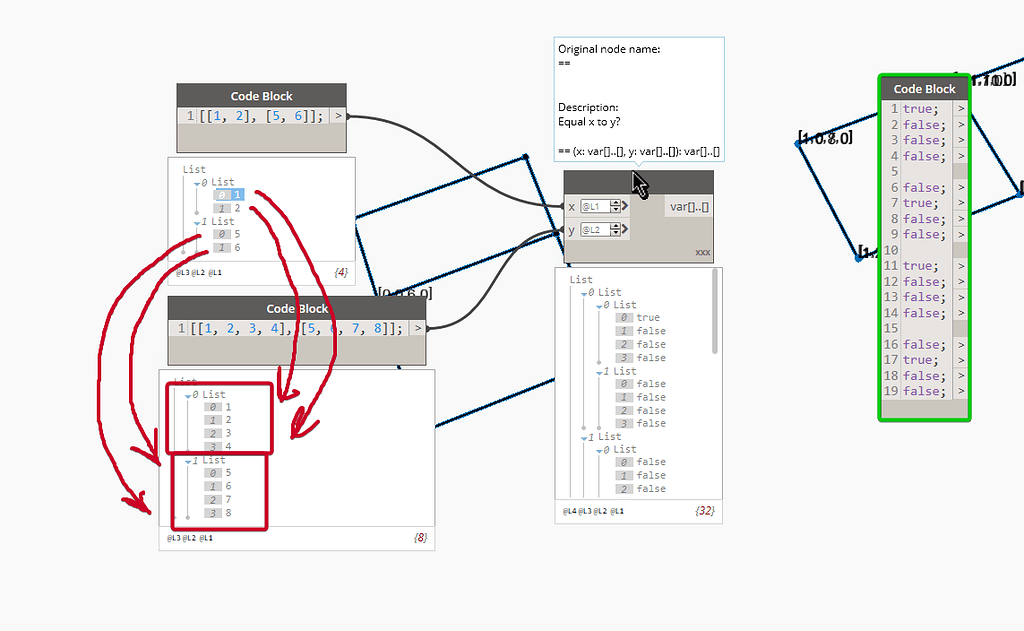Viewport: 1024px width, 631px height.
Task: Select the highlighted index 1 item in the watch list
Action: tap(232, 194)
